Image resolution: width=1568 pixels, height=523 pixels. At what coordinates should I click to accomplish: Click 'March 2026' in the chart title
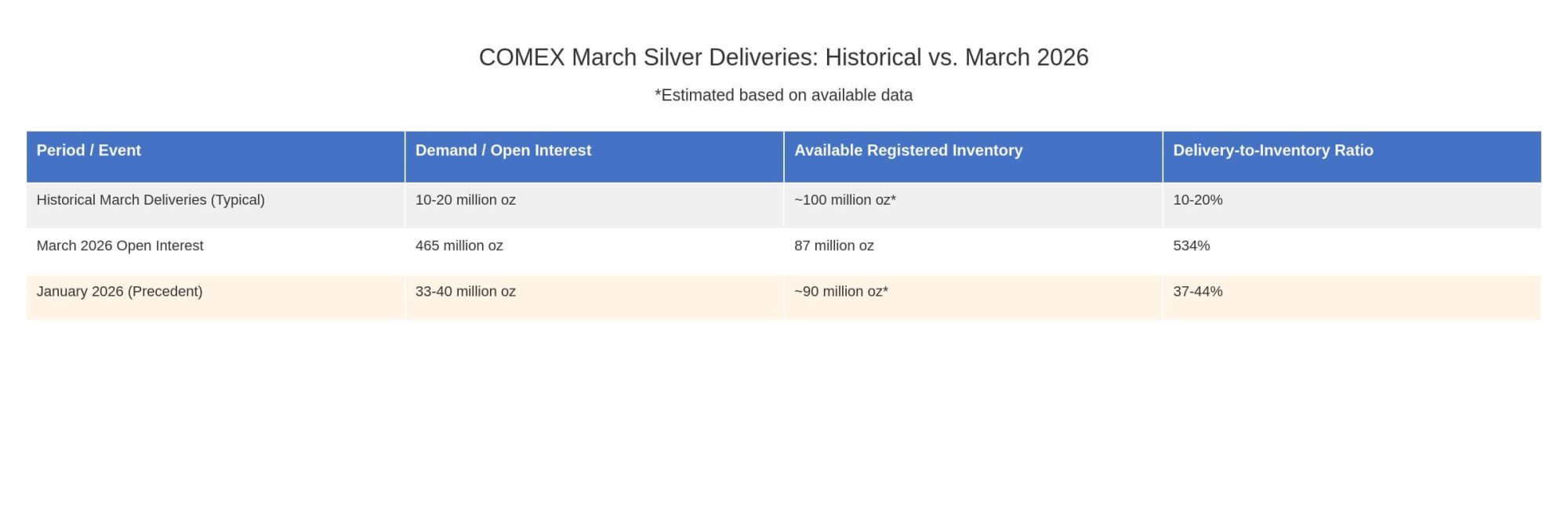coord(1026,57)
